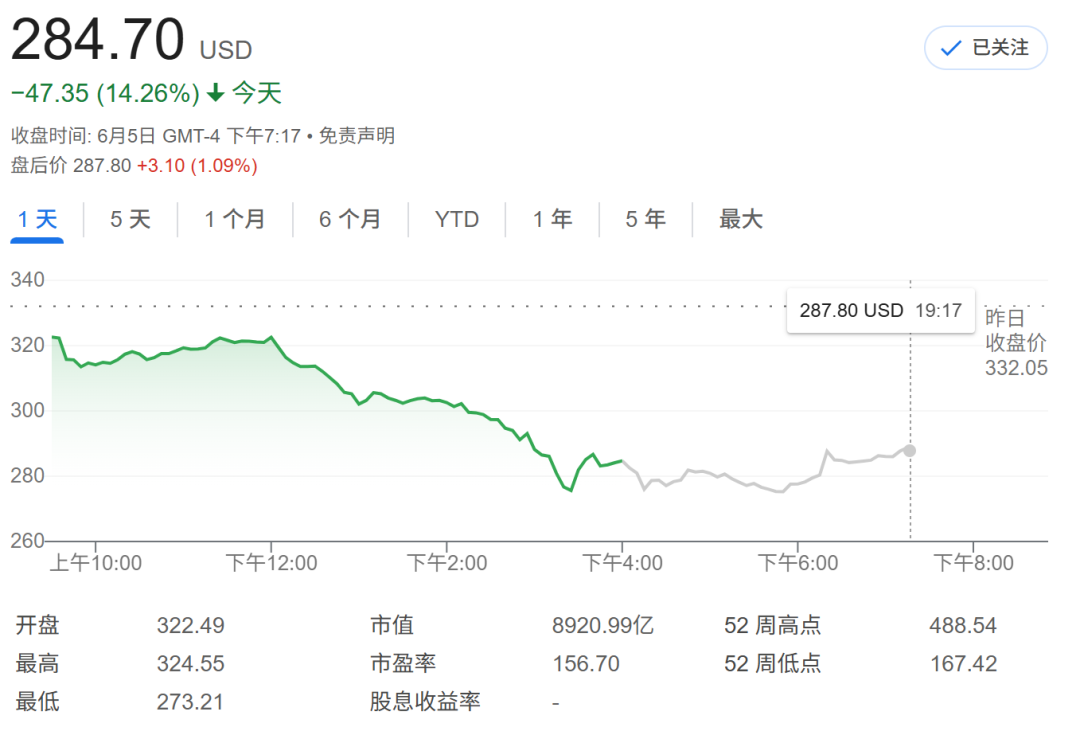Switch to the 5 天 tab
Screen dimensions: 1080x735
point(130,220)
